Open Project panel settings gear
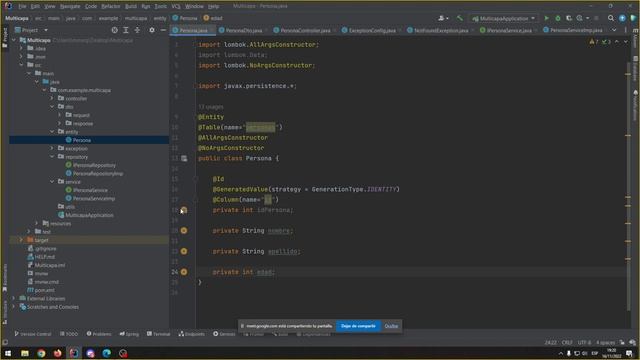Viewport: 640px width, 360px height. point(152,30)
